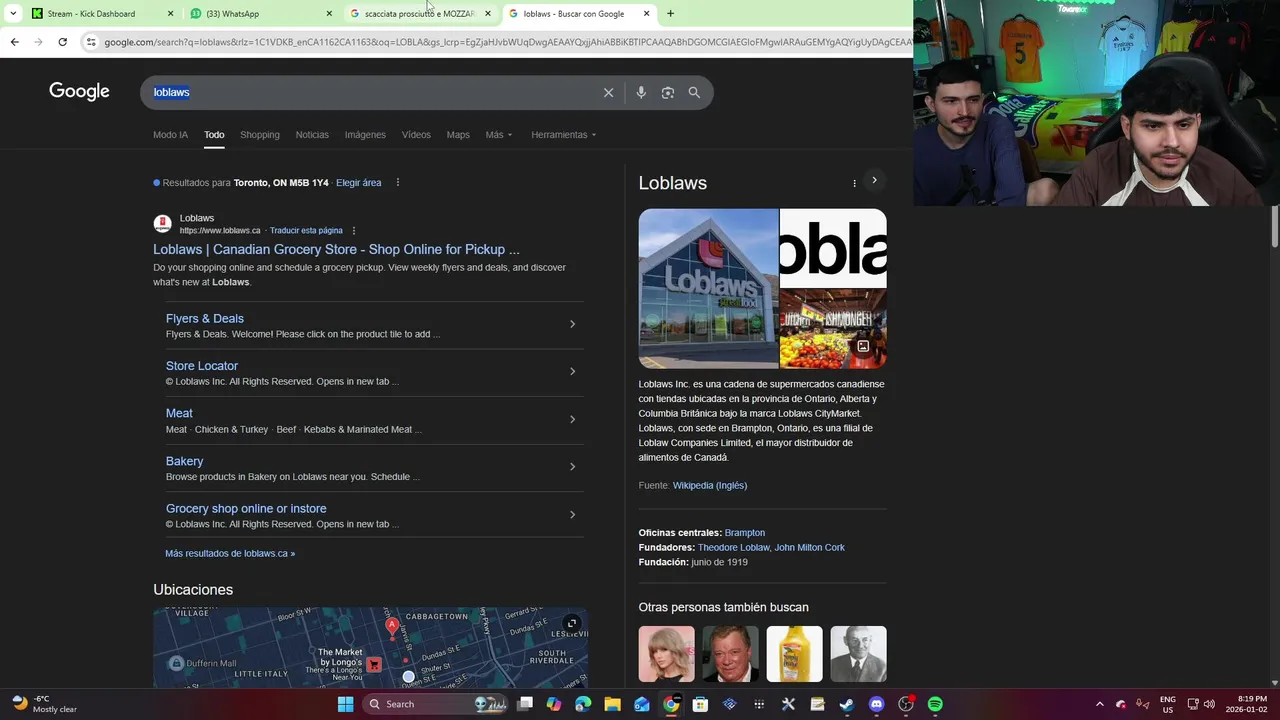Open Spotify from the taskbar
The width and height of the screenshot is (1280, 720).
click(935, 704)
